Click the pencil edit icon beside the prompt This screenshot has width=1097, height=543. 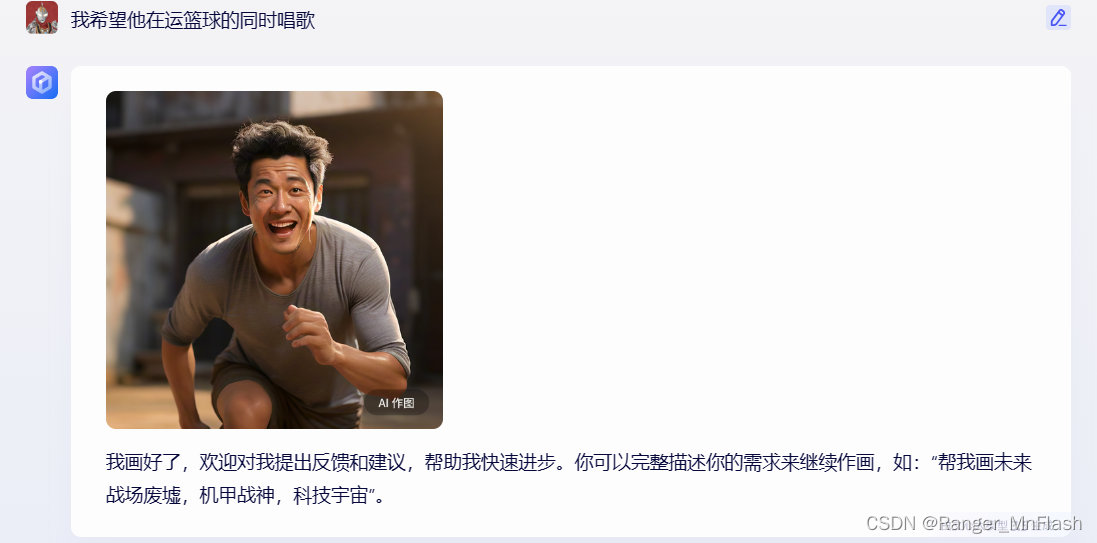(1058, 17)
